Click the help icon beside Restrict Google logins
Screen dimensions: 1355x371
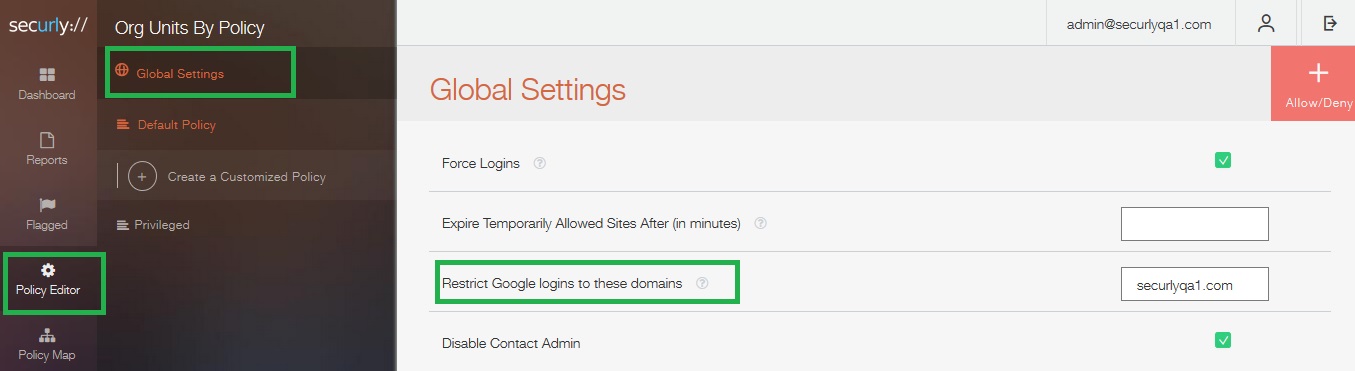[x=702, y=283]
